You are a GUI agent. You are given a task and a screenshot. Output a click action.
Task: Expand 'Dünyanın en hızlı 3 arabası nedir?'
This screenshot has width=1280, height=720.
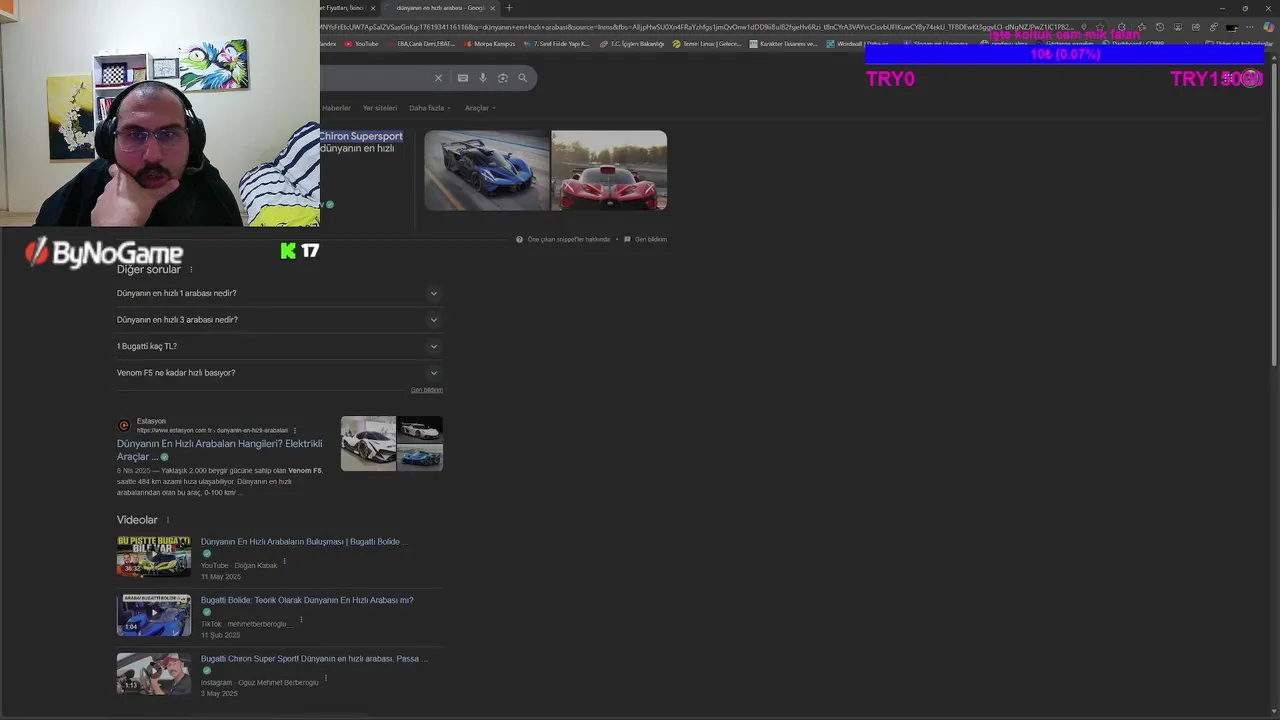pyautogui.click(x=280, y=320)
